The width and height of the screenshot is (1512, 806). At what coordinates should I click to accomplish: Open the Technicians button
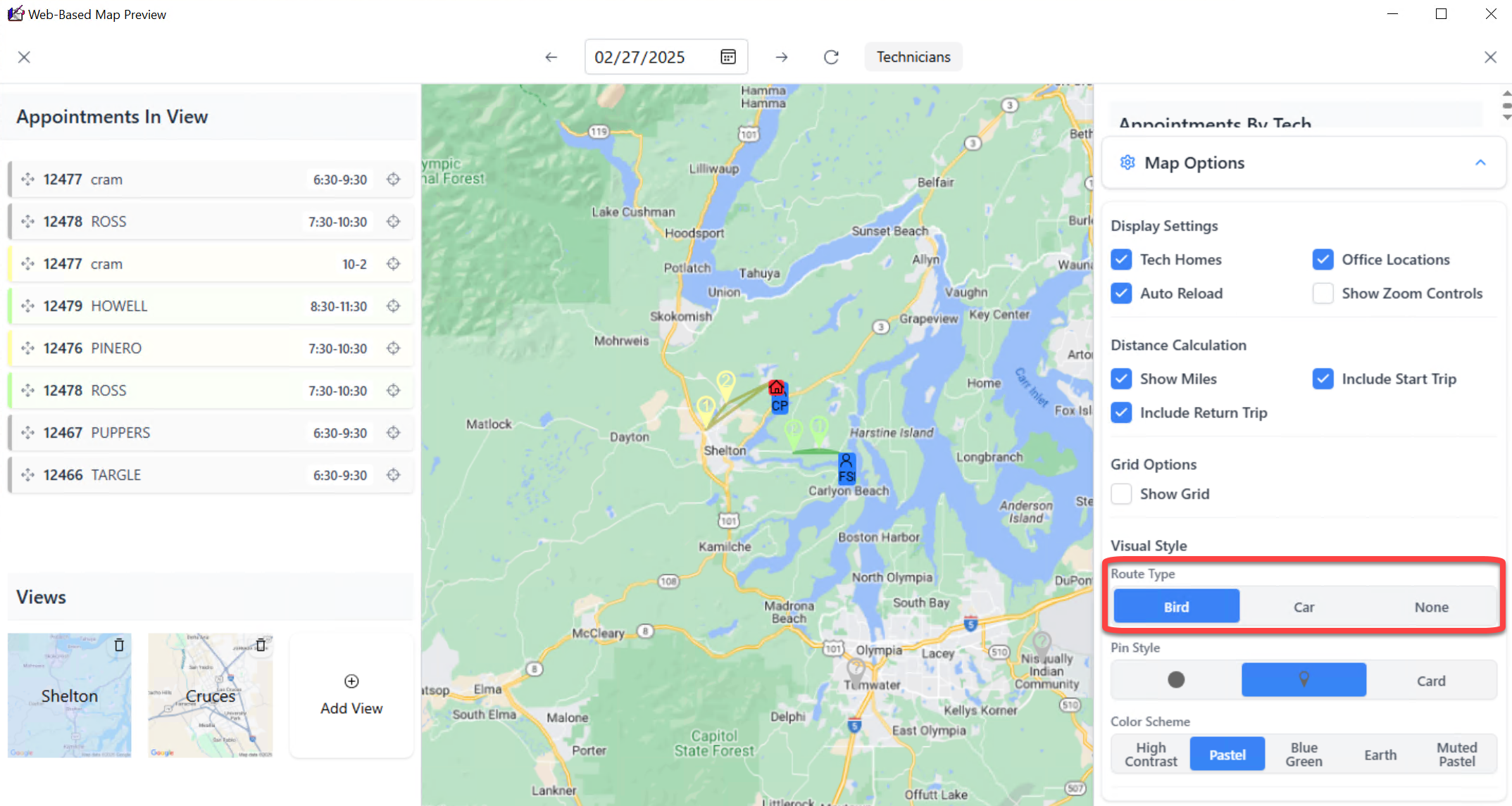tap(913, 57)
